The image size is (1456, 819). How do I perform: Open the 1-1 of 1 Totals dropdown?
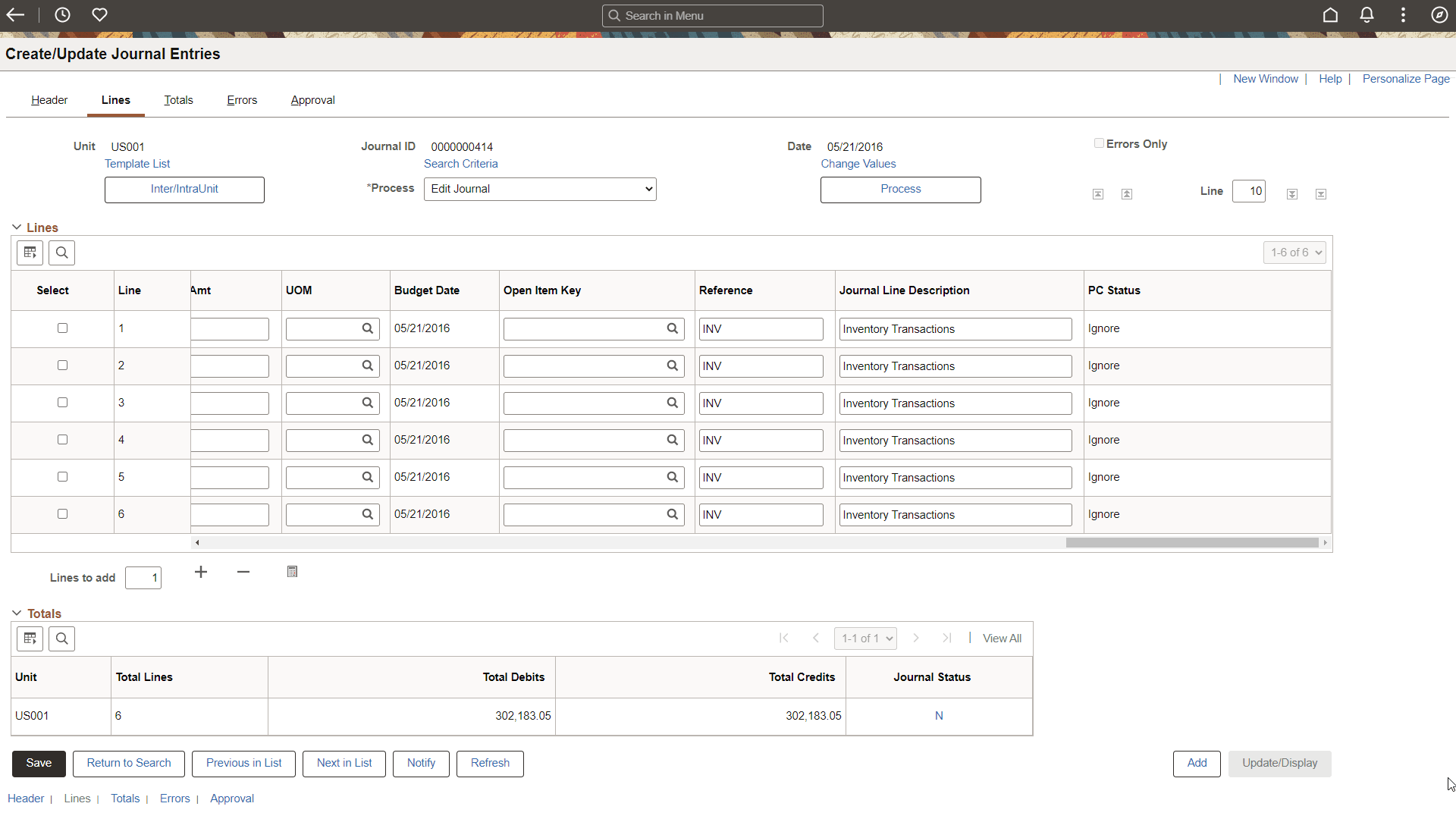point(865,639)
